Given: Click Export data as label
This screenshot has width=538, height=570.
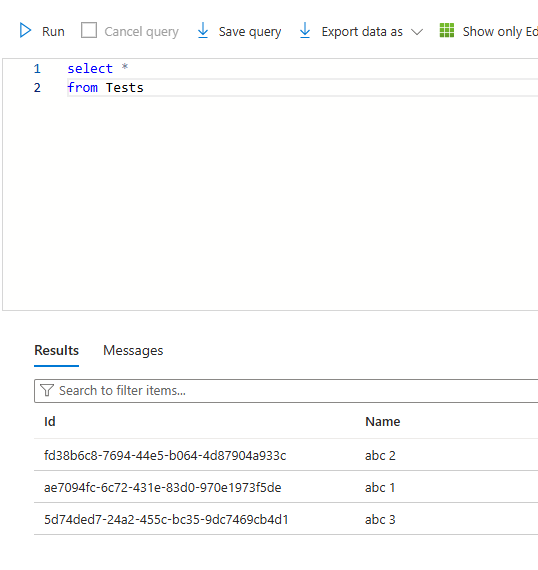Looking at the screenshot, I should pyautogui.click(x=362, y=32).
